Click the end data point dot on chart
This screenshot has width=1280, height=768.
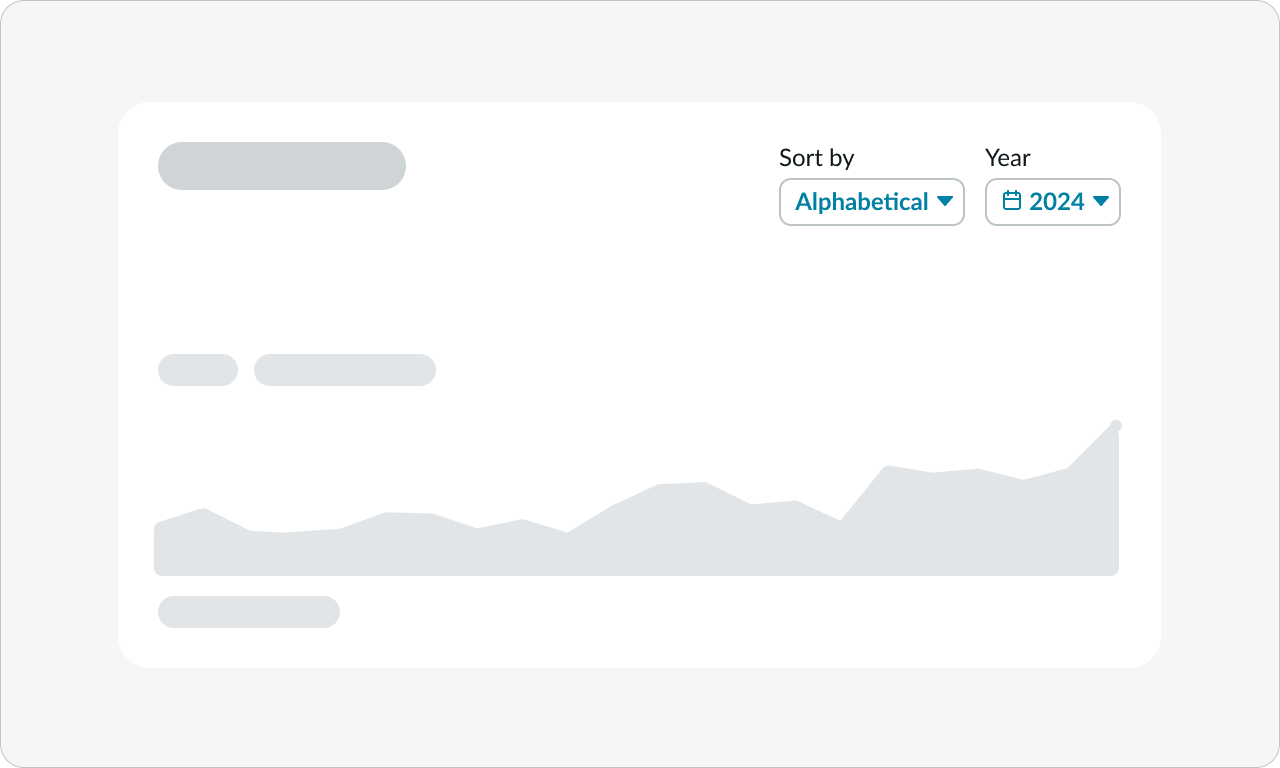(x=1116, y=426)
